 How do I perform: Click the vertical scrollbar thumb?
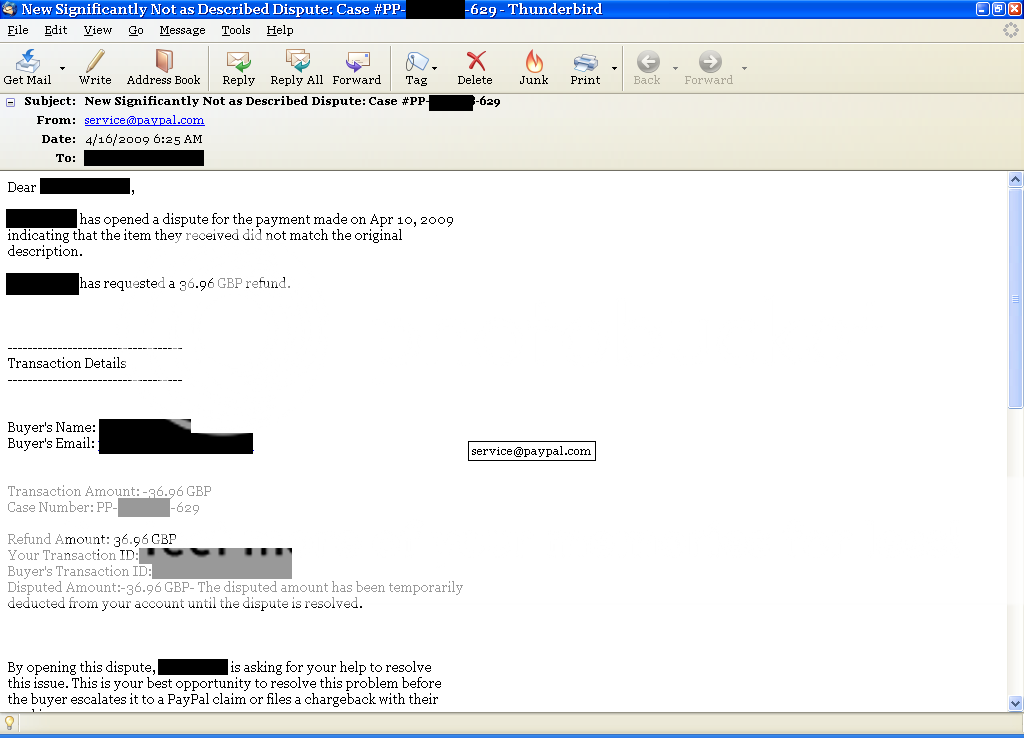(1015, 299)
